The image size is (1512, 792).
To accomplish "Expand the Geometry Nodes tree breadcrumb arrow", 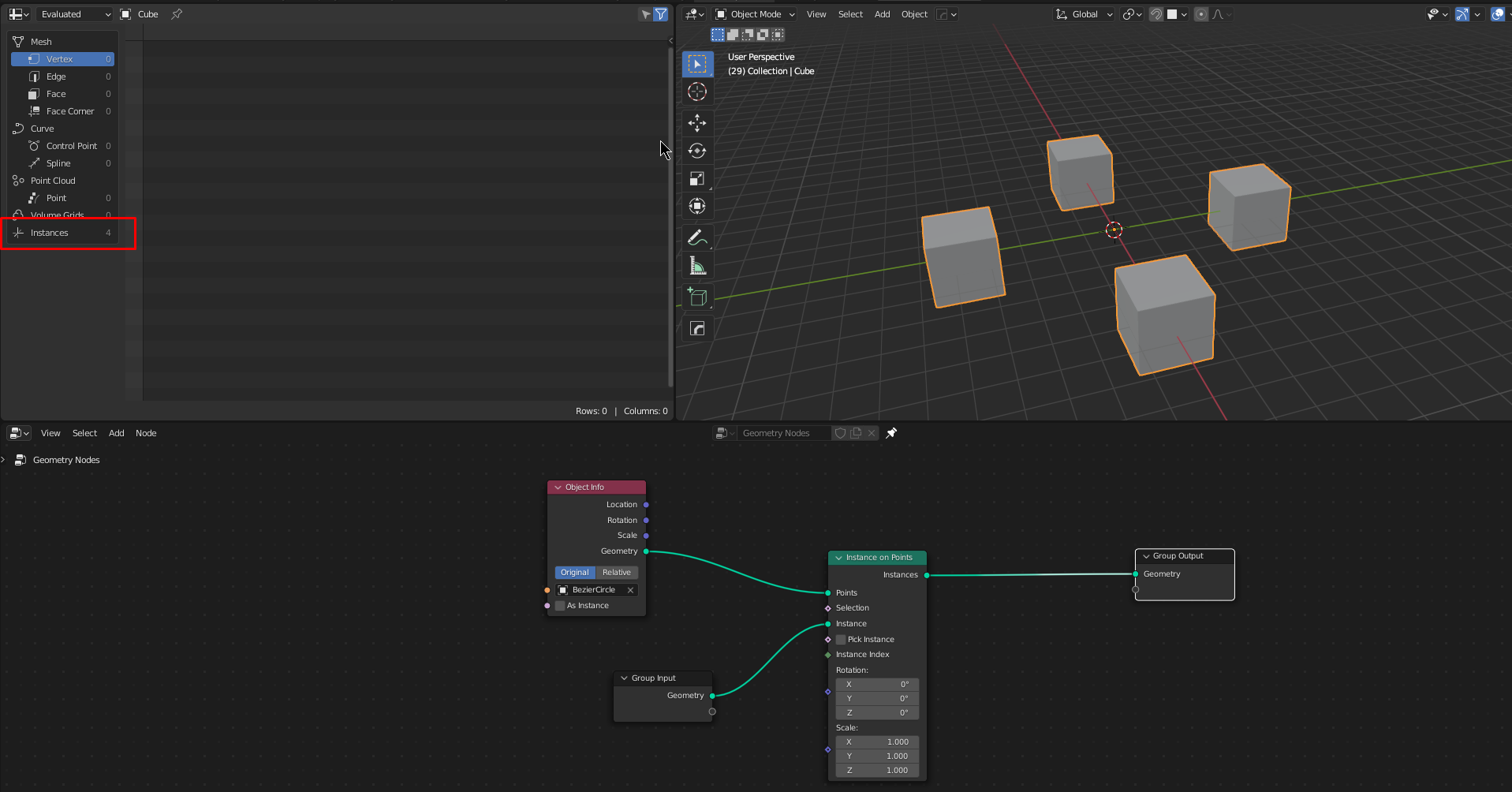I will click(4, 460).
